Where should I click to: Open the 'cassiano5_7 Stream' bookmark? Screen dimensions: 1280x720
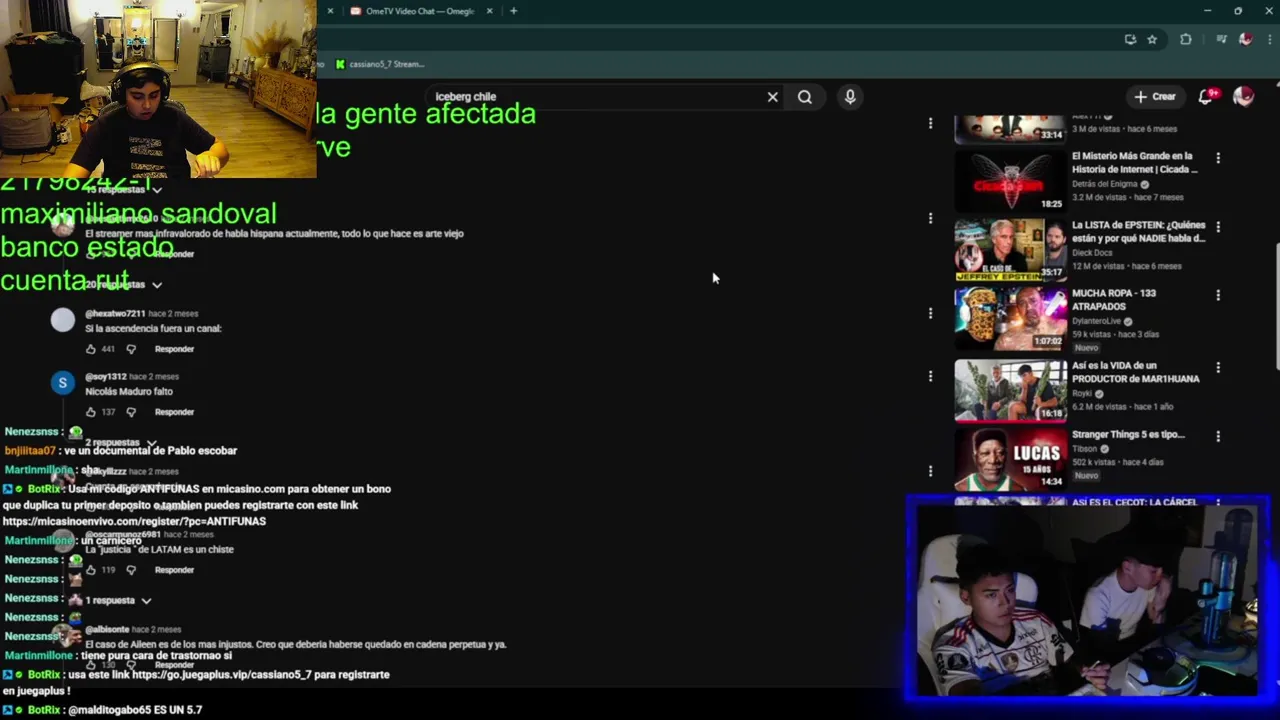380,64
